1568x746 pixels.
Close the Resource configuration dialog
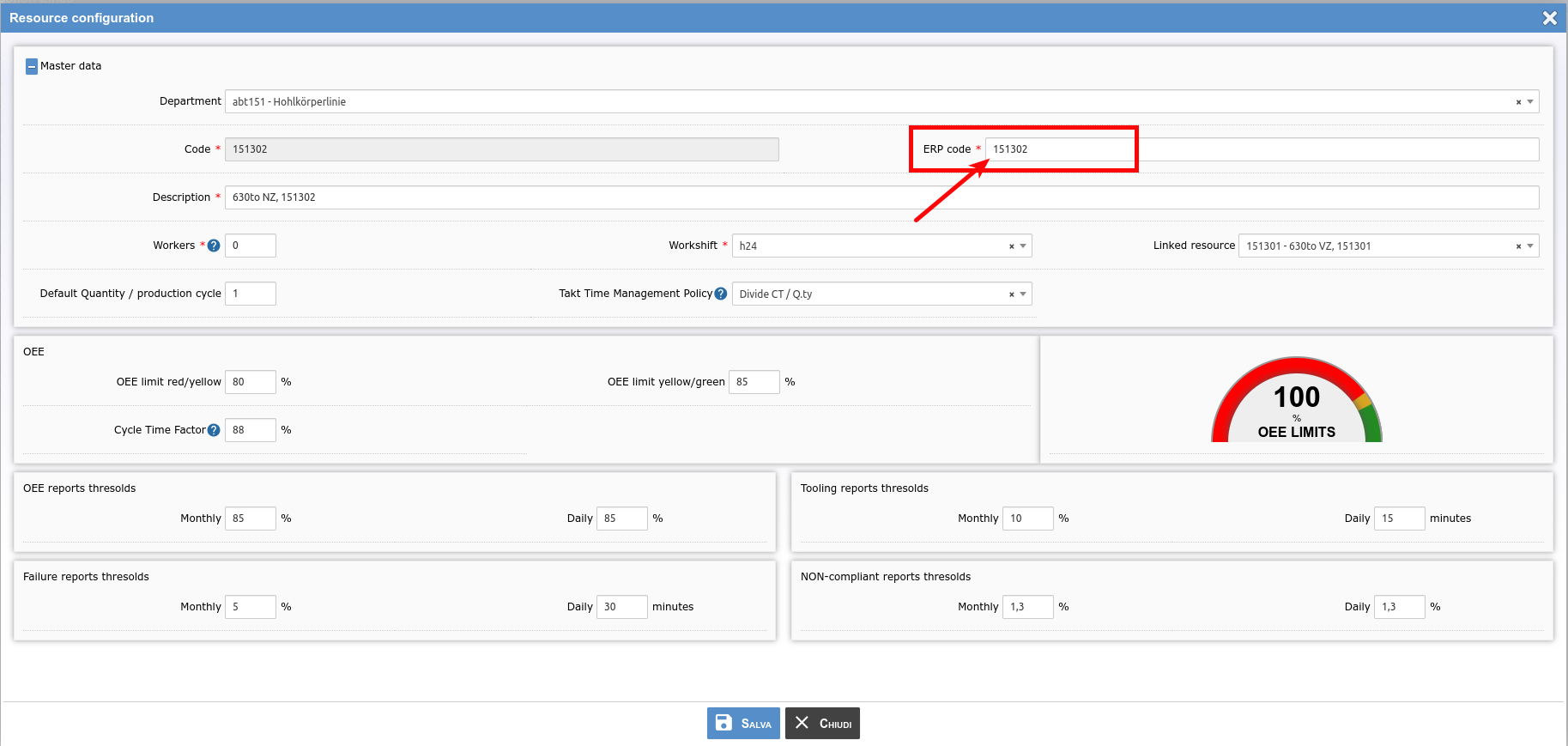tap(1549, 18)
